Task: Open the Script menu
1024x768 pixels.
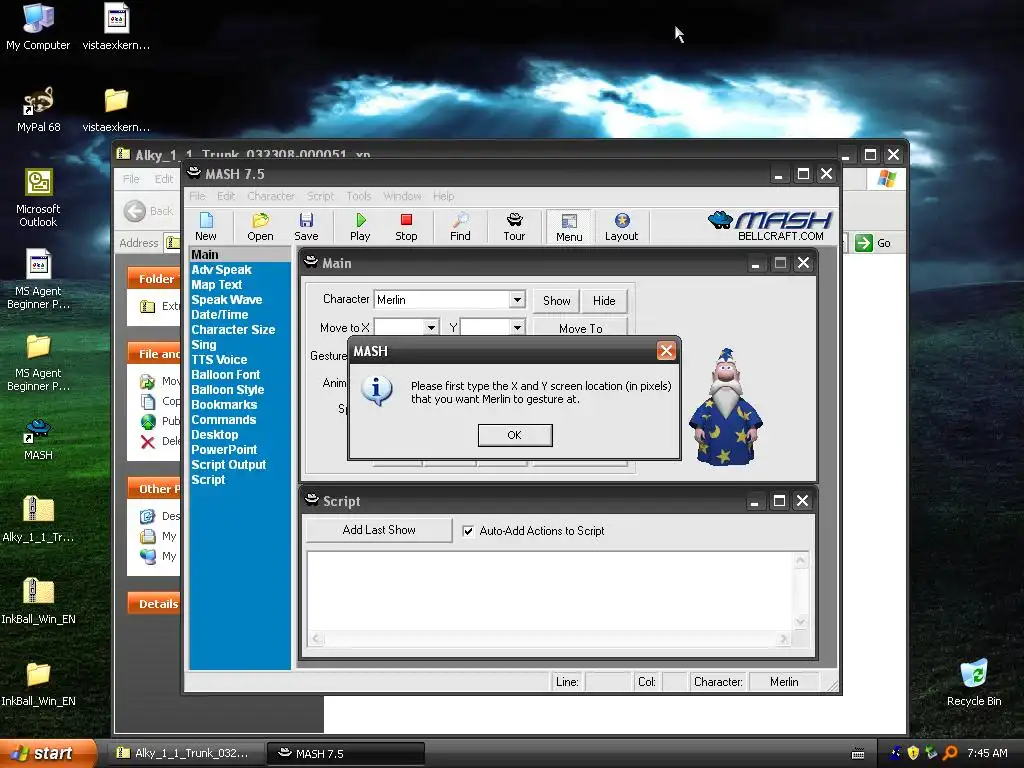Action: pyautogui.click(x=320, y=196)
